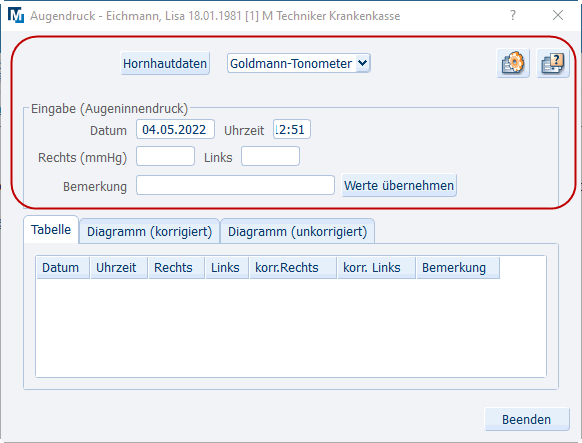Open the Goldmann-Tonometer dropdown
Viewport: 582px width, 443px height.
299,63
